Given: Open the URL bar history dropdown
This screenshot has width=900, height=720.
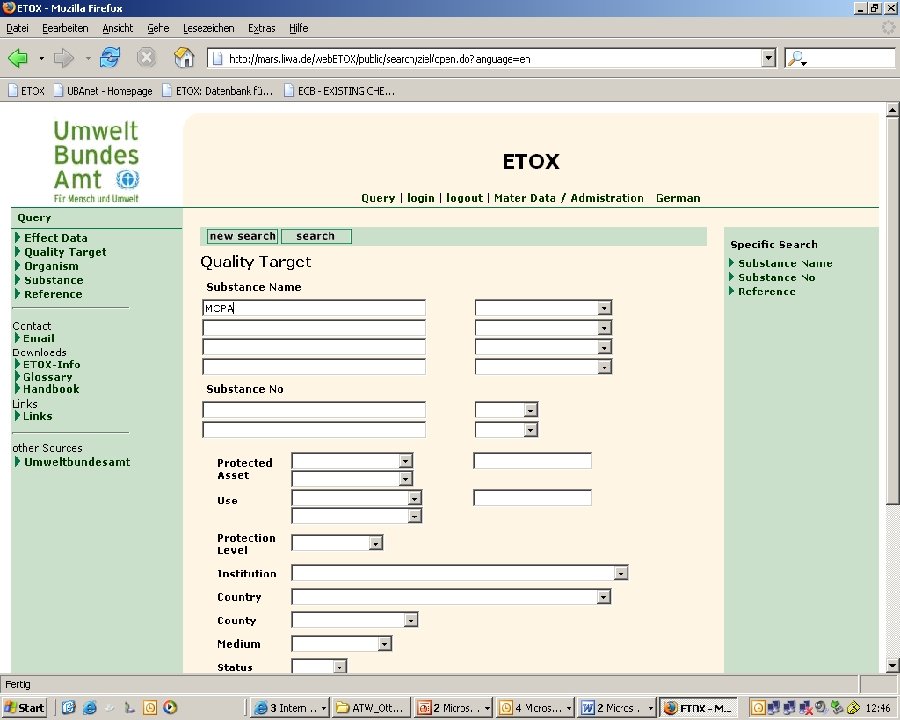Looking at the screenshot, I should pos(768,58).
